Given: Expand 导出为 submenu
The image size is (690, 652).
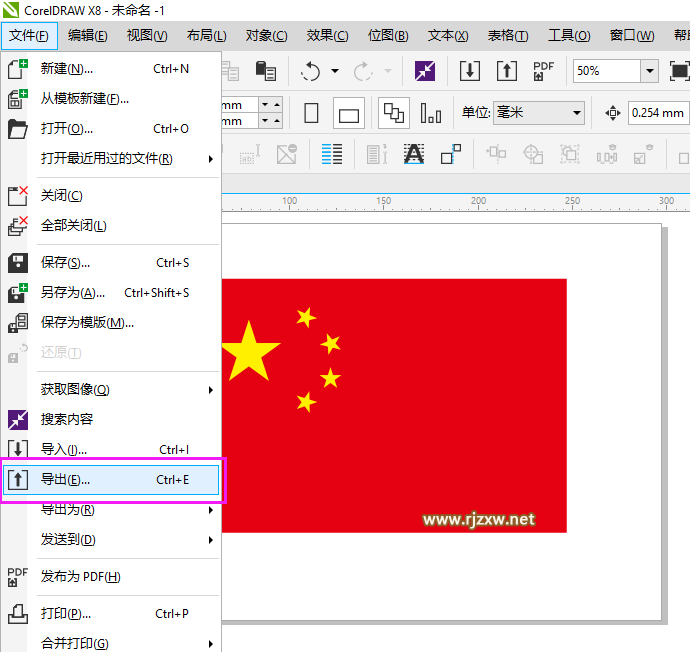Looking at the screenshot, I should coord(211,510).
